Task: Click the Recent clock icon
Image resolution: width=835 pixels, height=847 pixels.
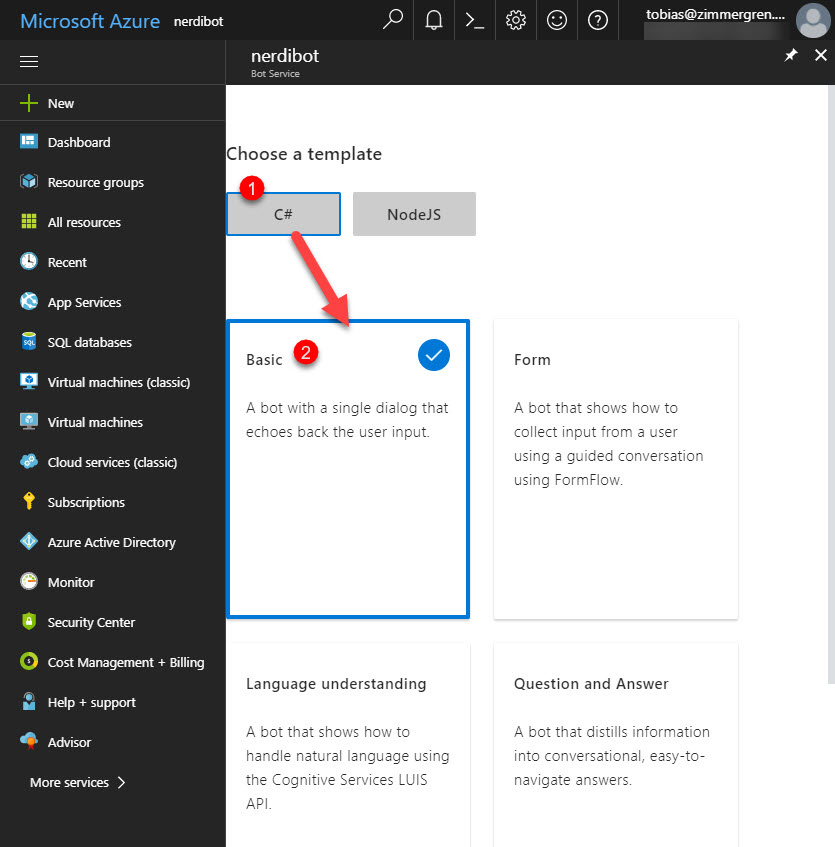Action: (x=29, y=261)
